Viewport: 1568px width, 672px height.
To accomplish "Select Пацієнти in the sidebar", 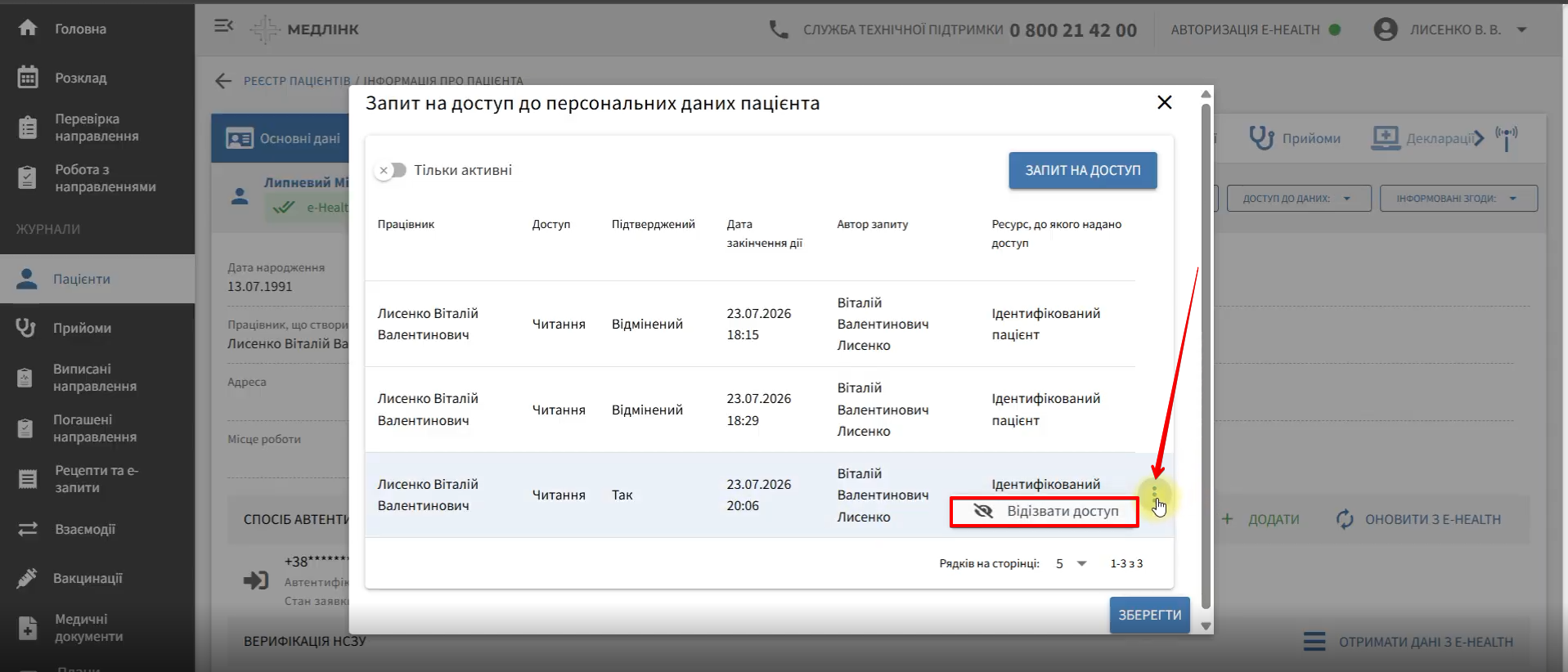I will click(97, 279).
